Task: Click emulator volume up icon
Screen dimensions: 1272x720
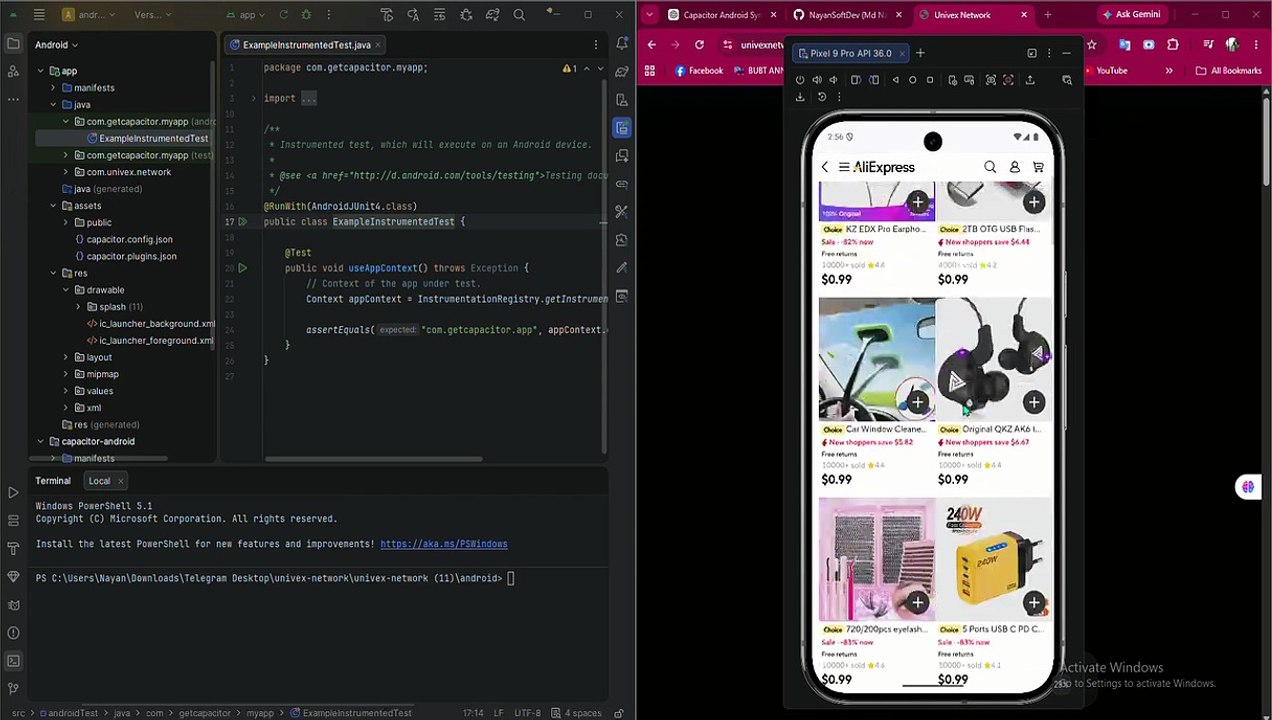Action: 817,80
